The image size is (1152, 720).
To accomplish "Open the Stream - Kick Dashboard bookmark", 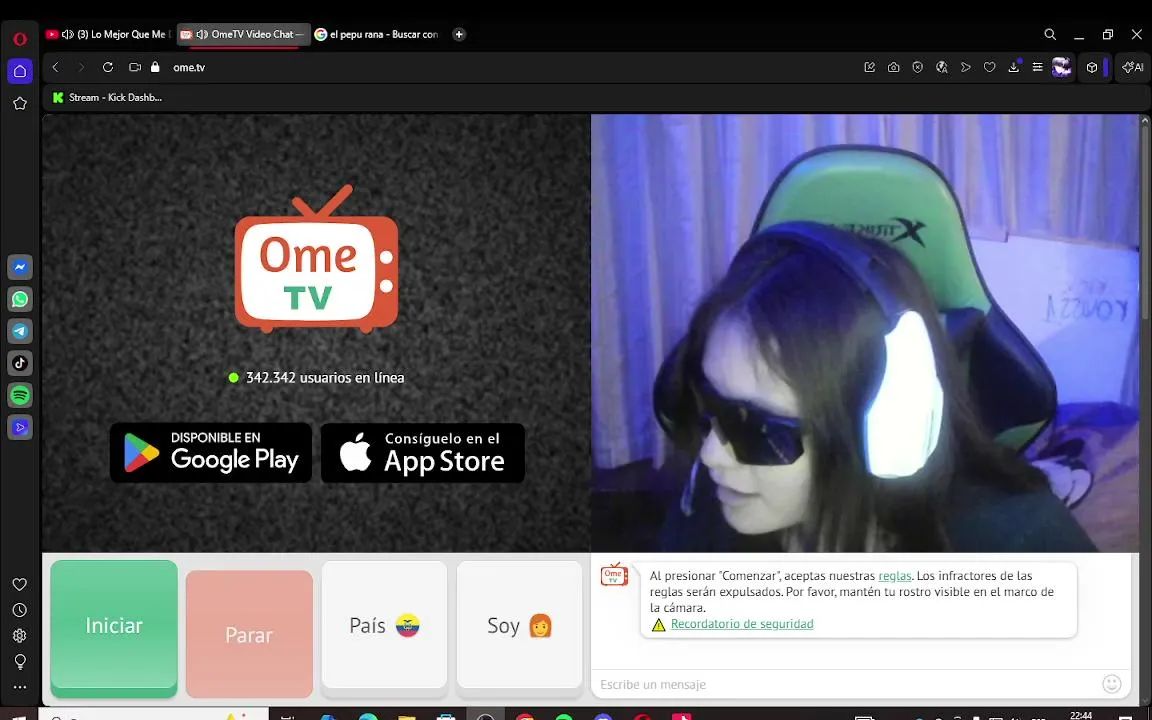I will pos(107,97).
